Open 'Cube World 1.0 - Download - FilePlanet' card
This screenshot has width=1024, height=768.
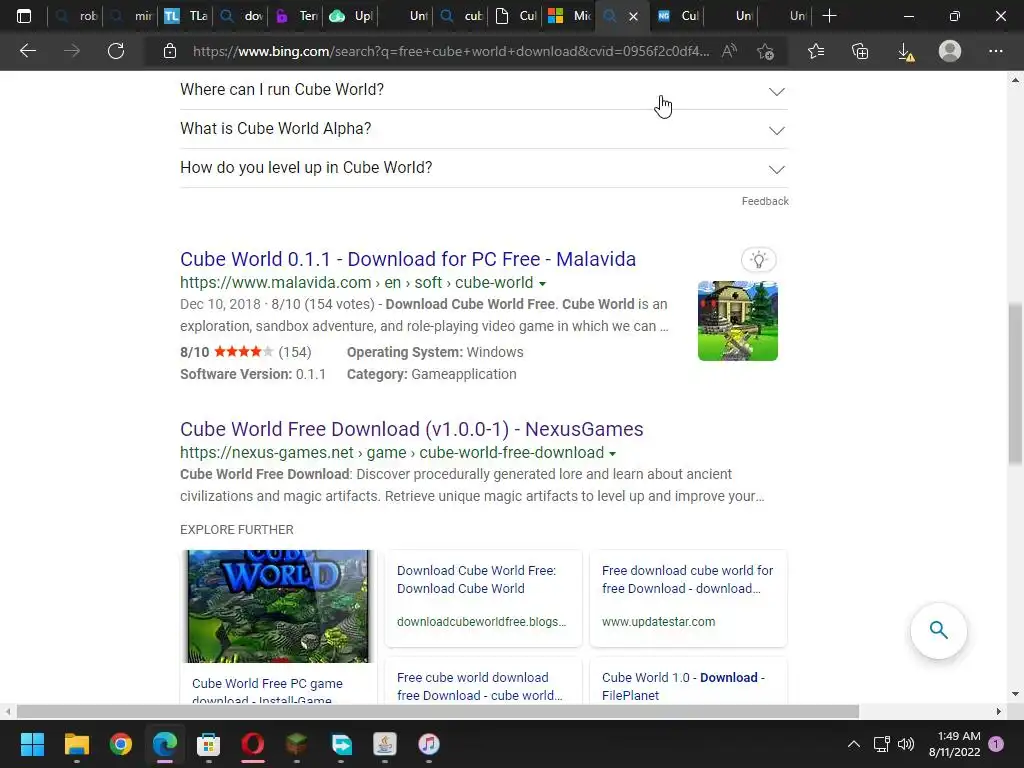688,682
